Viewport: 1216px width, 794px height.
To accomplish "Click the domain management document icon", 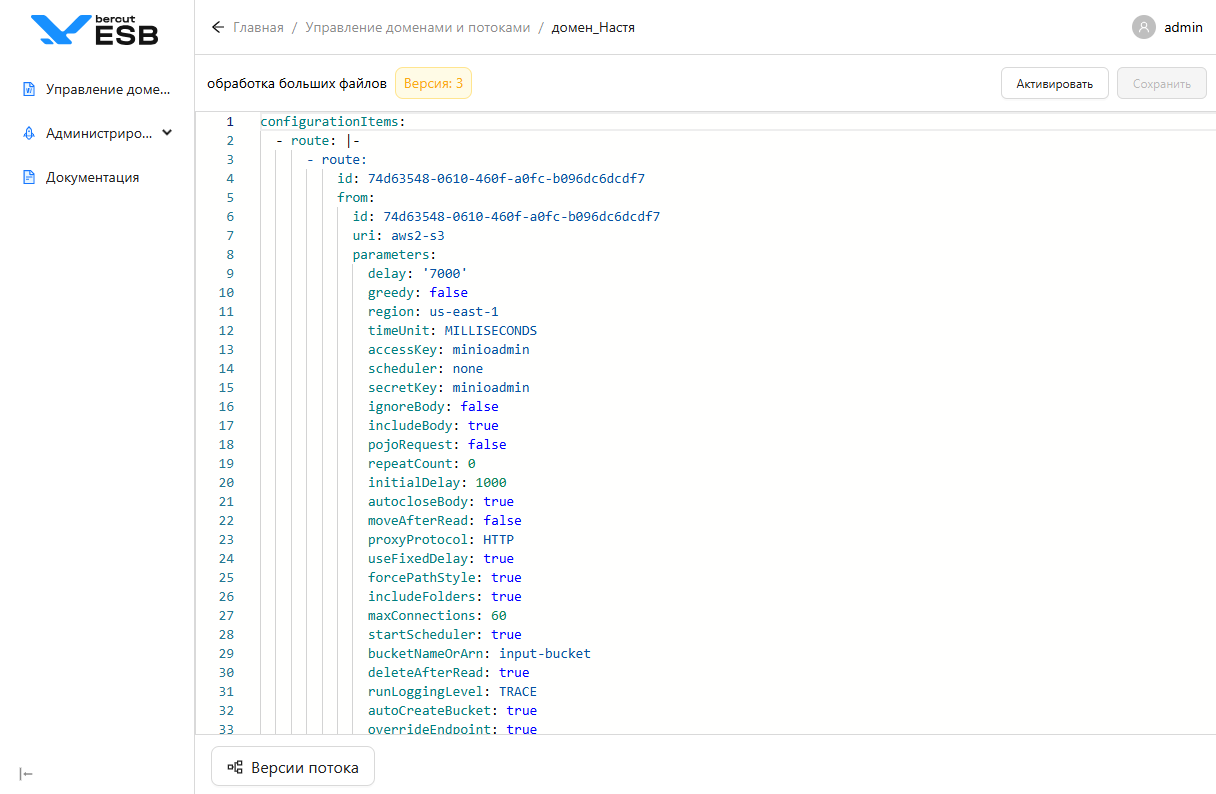I will pyautogui.click(x=29, y=89).
